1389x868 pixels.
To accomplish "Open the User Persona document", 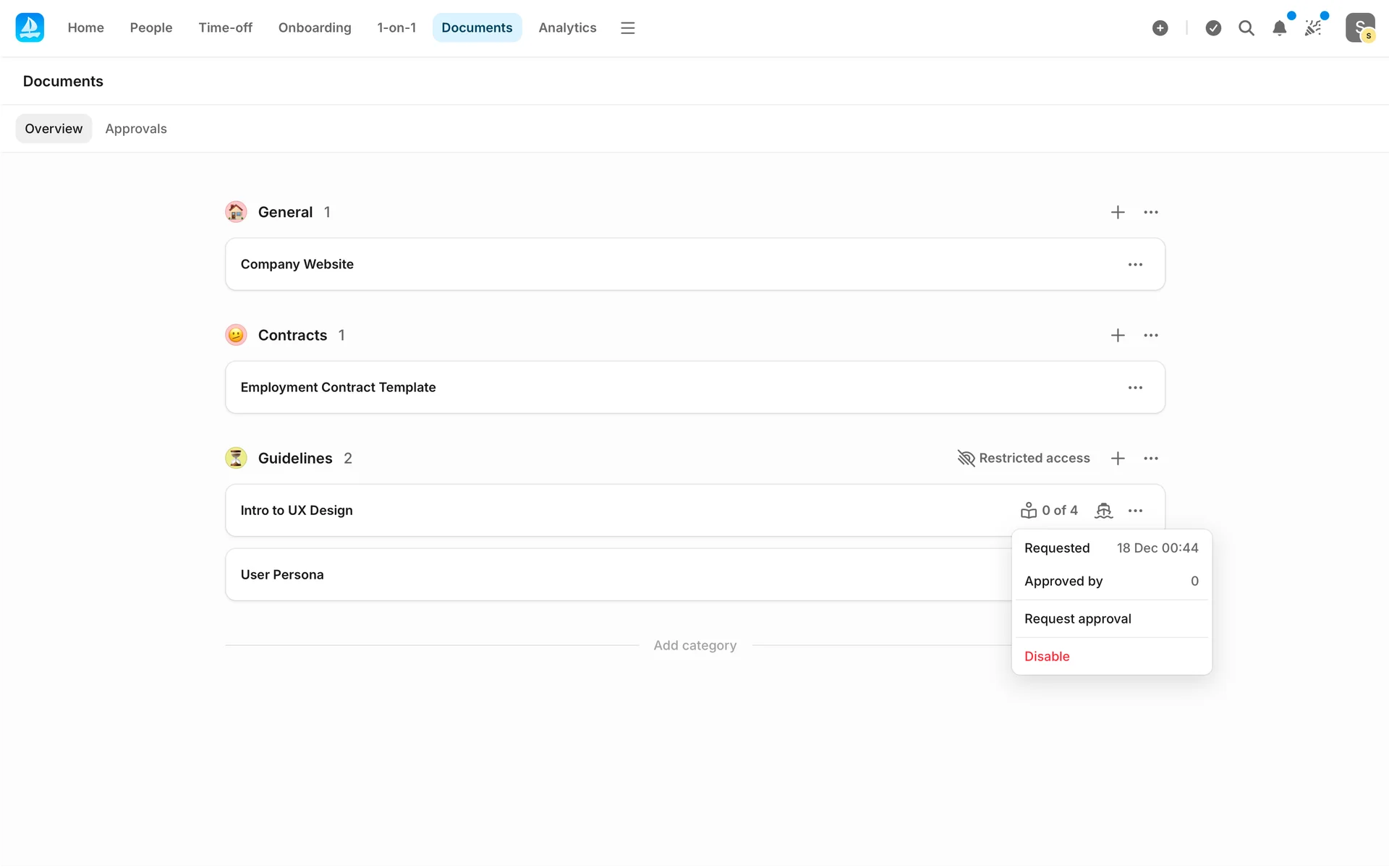I will click(x=282, y=574).
